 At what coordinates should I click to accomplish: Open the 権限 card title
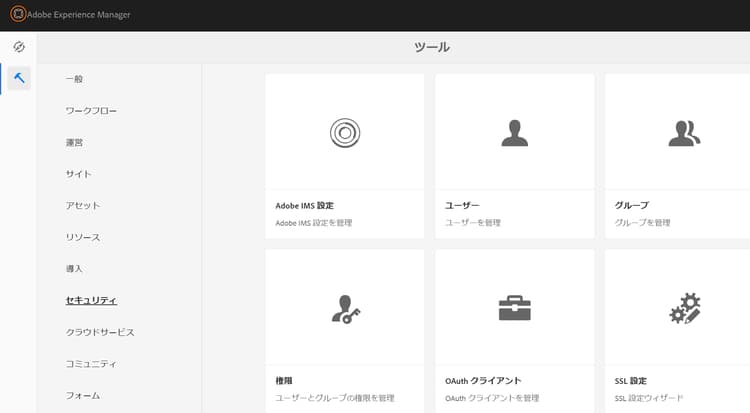[284, 380]
